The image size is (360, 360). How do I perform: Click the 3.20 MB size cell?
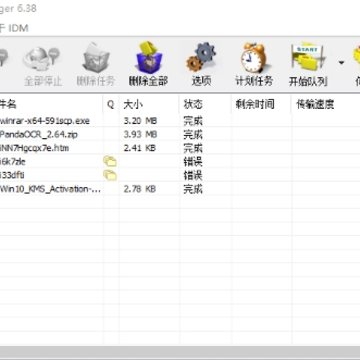point(140,121)
